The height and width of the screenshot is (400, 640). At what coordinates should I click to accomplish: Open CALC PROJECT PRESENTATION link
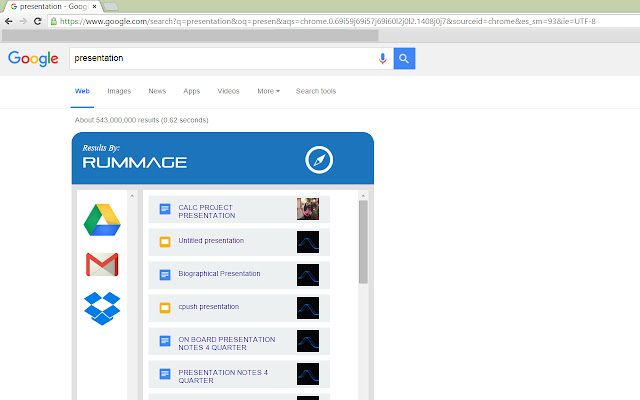click(x=207, y=211)
